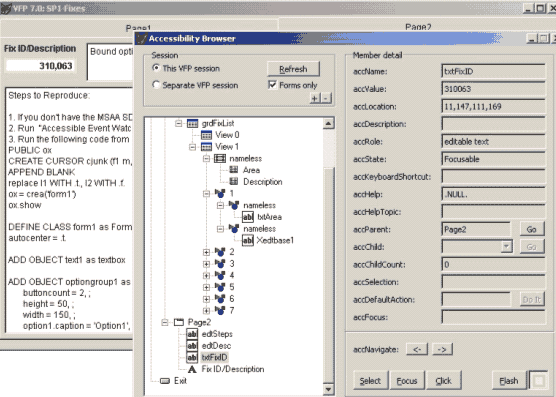This screenshot has width=556, height=397.
Task: Click the txtFixID textbox icon
Action: (192, 357)
